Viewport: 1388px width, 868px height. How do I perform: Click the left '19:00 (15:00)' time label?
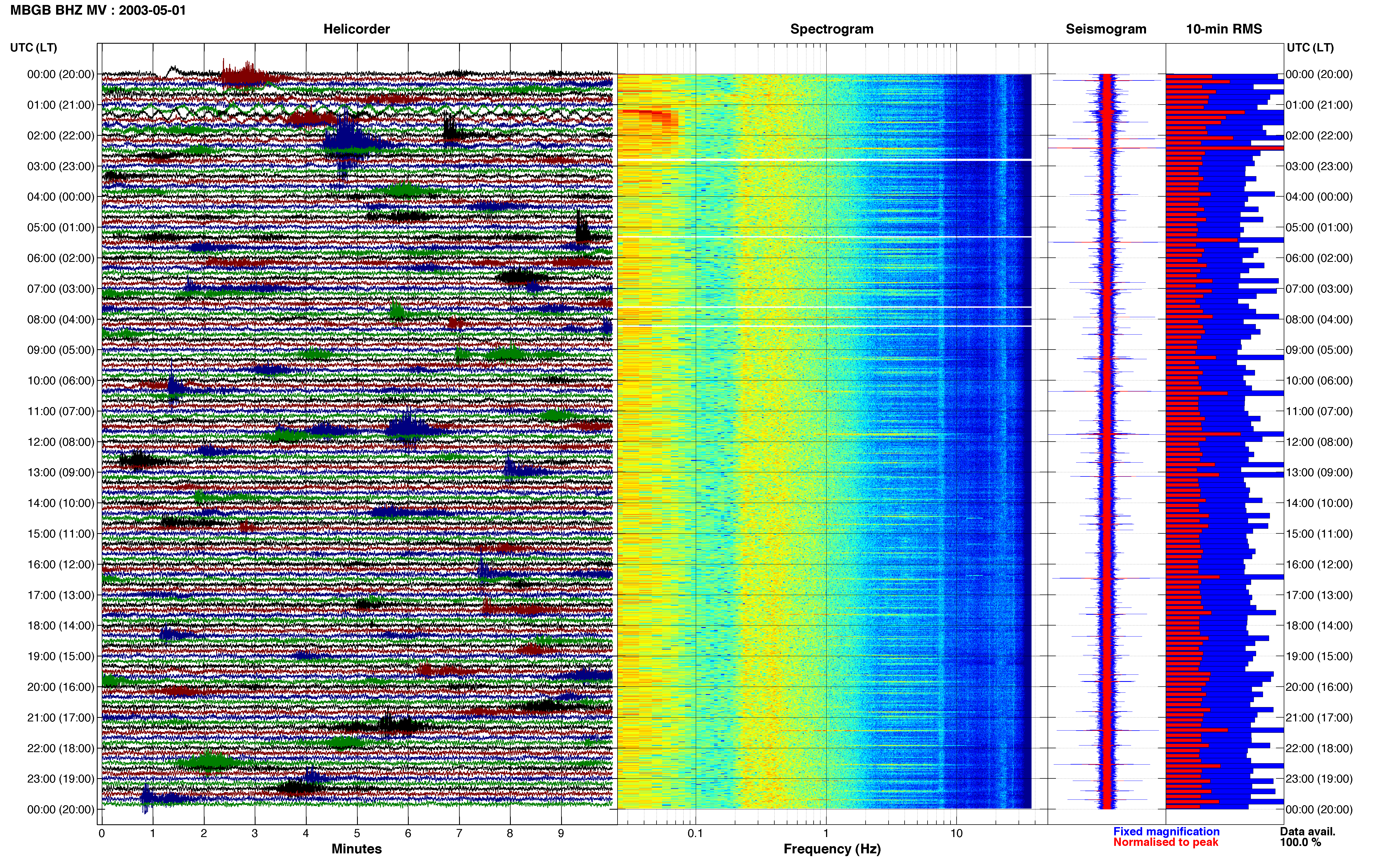pos(61,656)
